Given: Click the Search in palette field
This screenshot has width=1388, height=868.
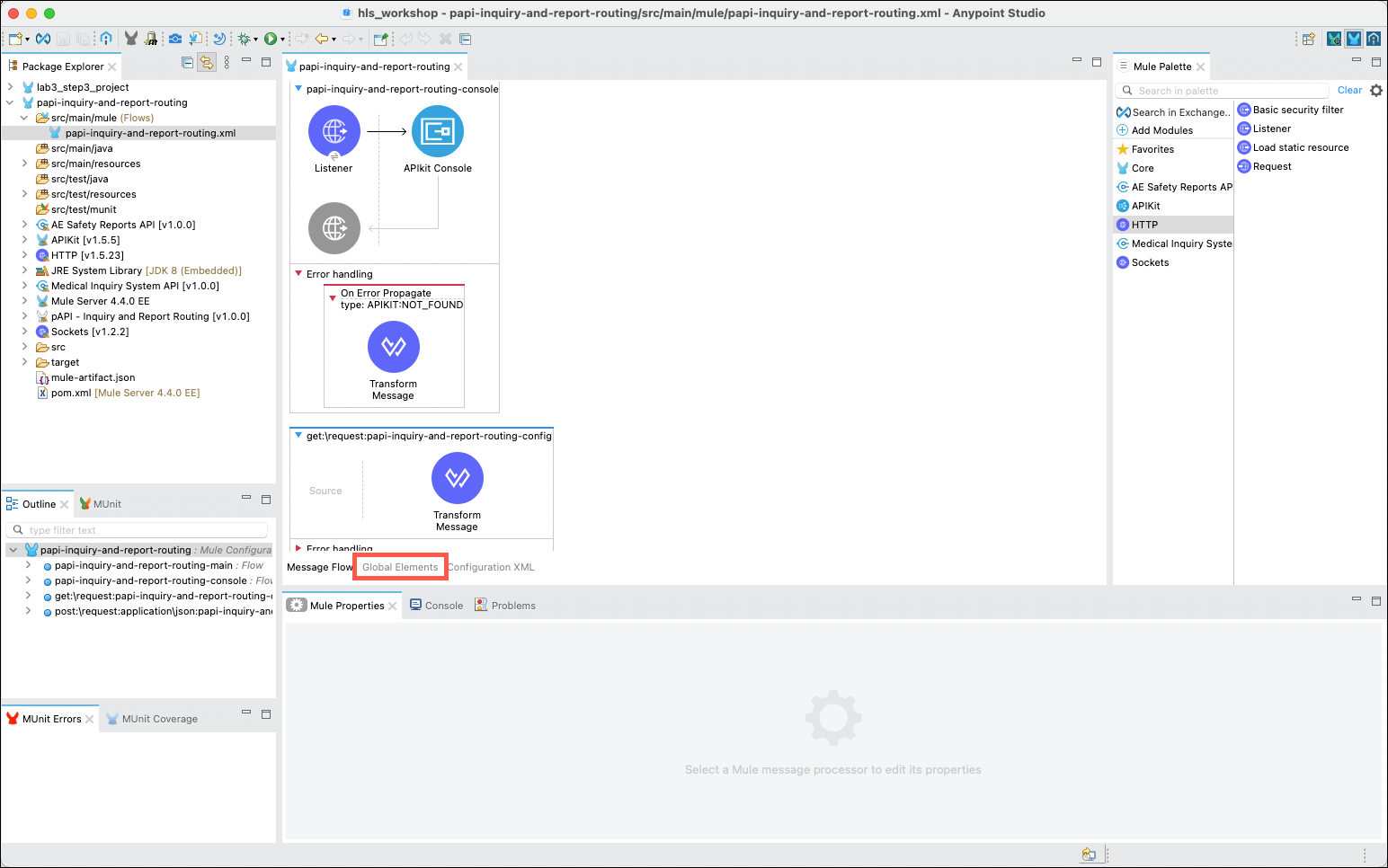Looking at the screenshot, I should point(1223,91).
